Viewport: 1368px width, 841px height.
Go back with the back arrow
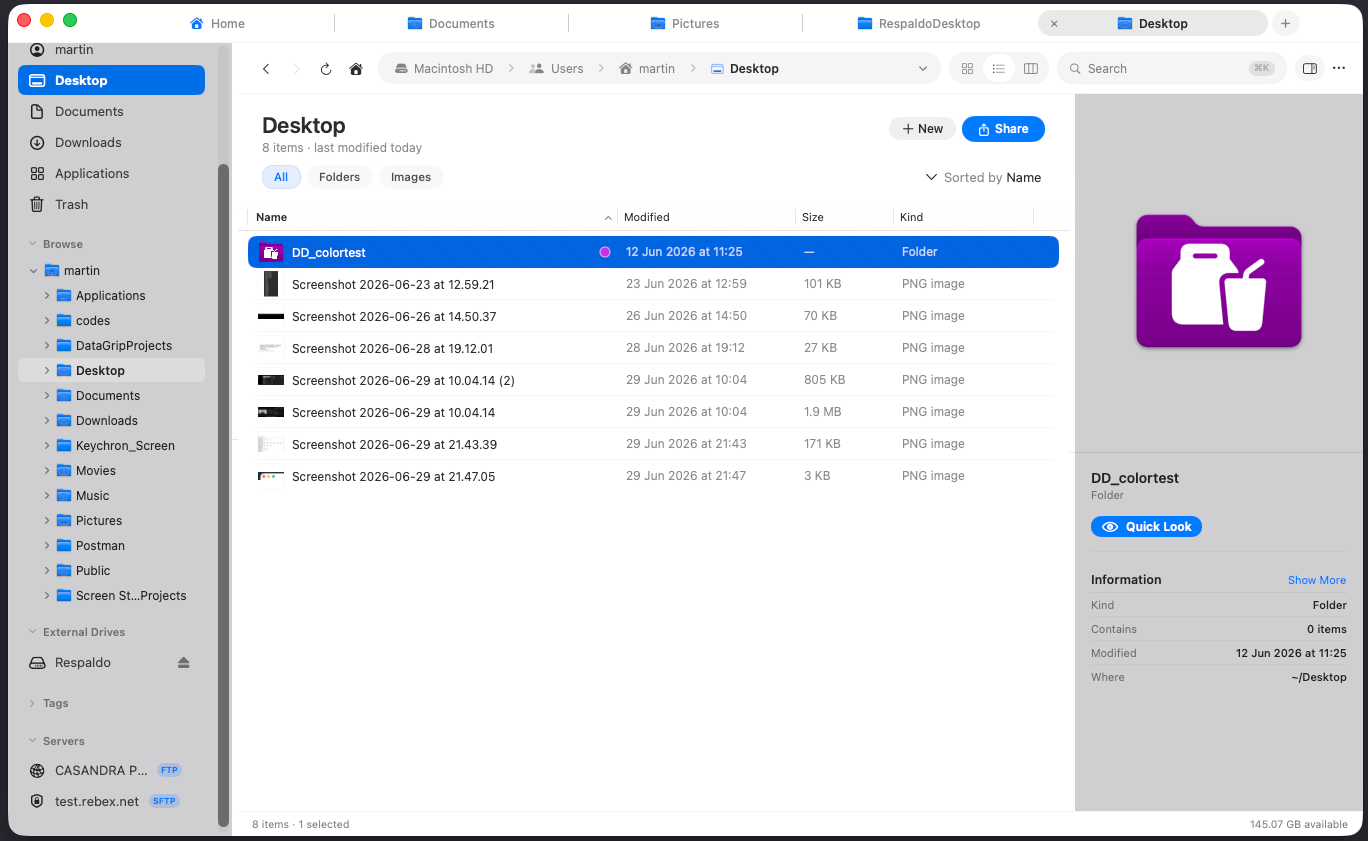coord(266,69)
